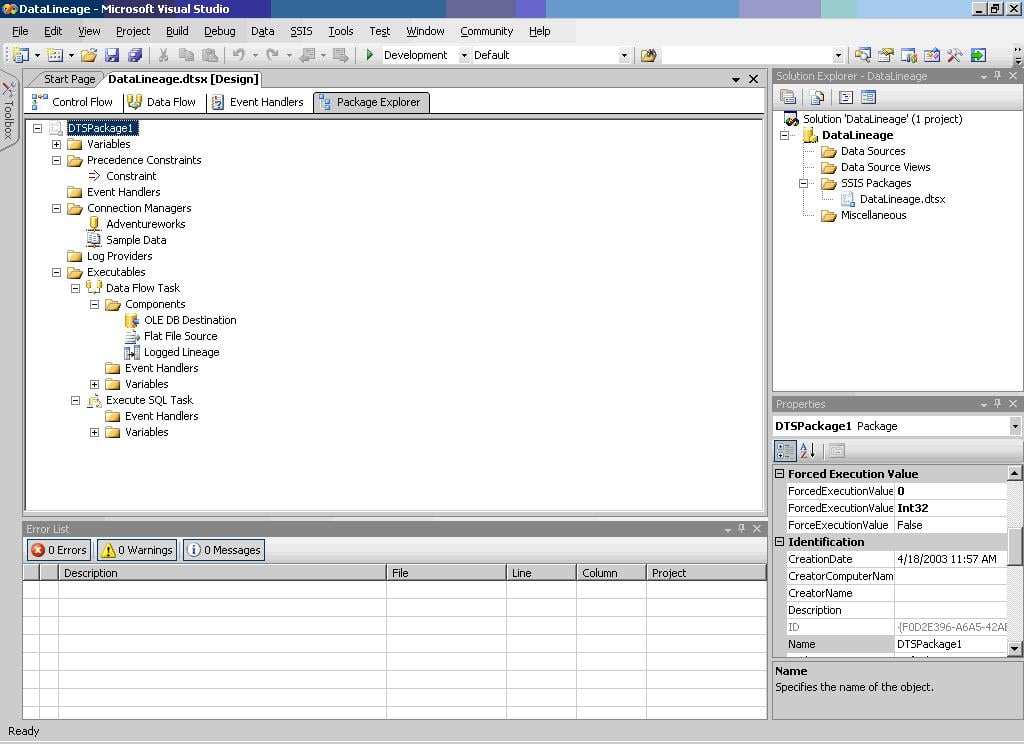Switch to the Data Flow tab
1024x744 pixels.
point(162,102)
